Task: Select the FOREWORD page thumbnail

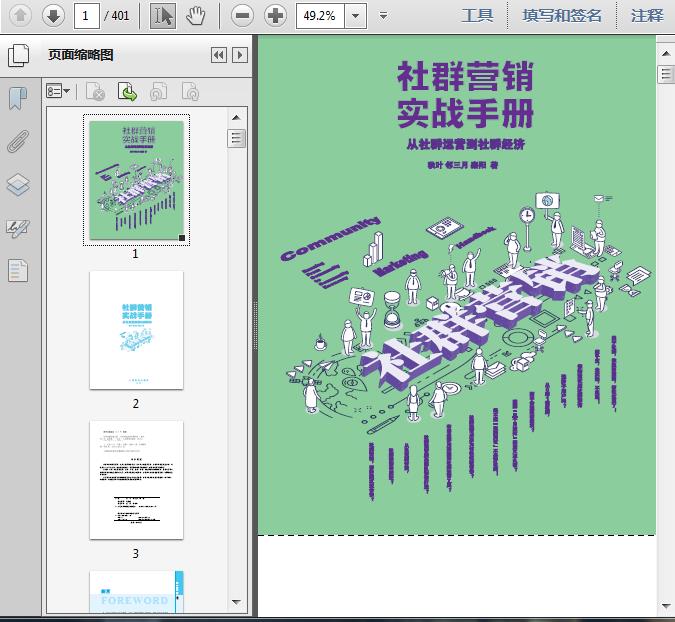Action: [x=136, y=591]
